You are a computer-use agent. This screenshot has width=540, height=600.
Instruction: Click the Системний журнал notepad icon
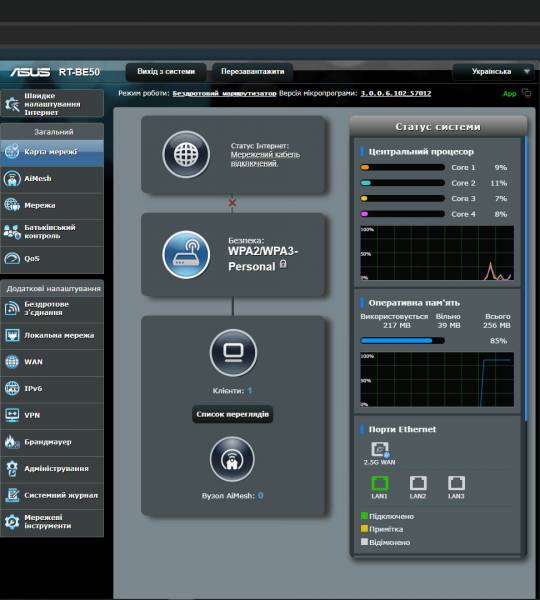12,495
